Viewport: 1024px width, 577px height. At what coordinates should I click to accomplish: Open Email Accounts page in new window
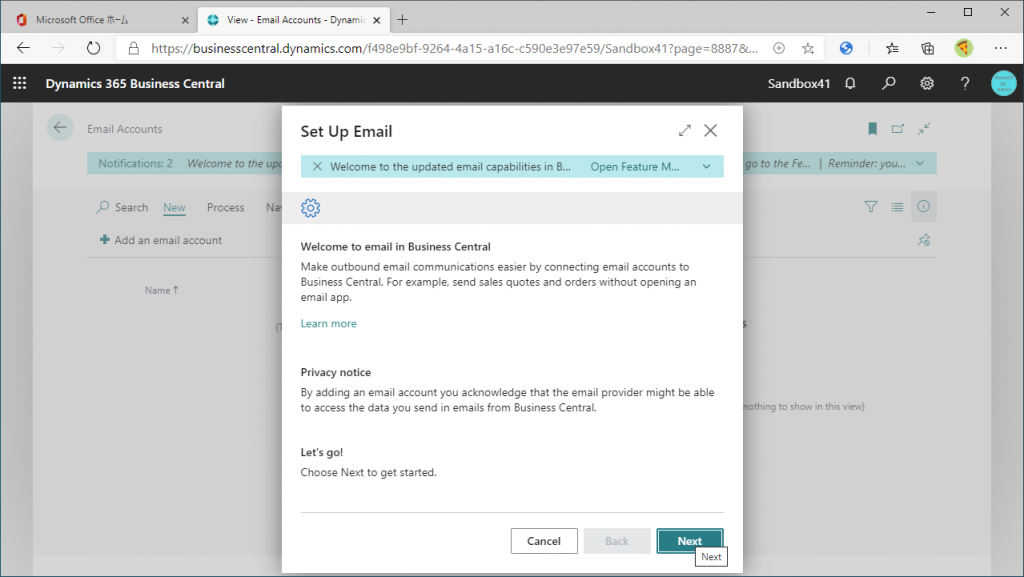tap(898, 129)
